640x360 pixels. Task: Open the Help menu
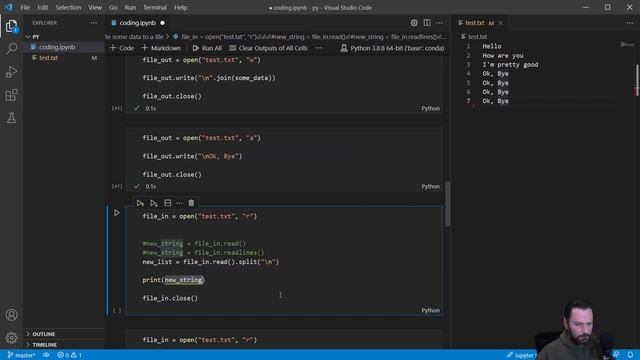pos(180,7)
